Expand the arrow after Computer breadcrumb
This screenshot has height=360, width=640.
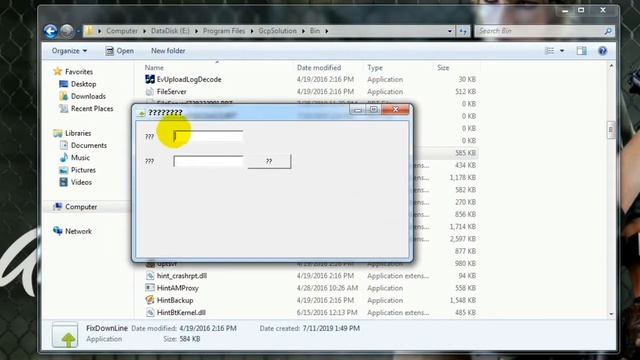click(144, 31)
